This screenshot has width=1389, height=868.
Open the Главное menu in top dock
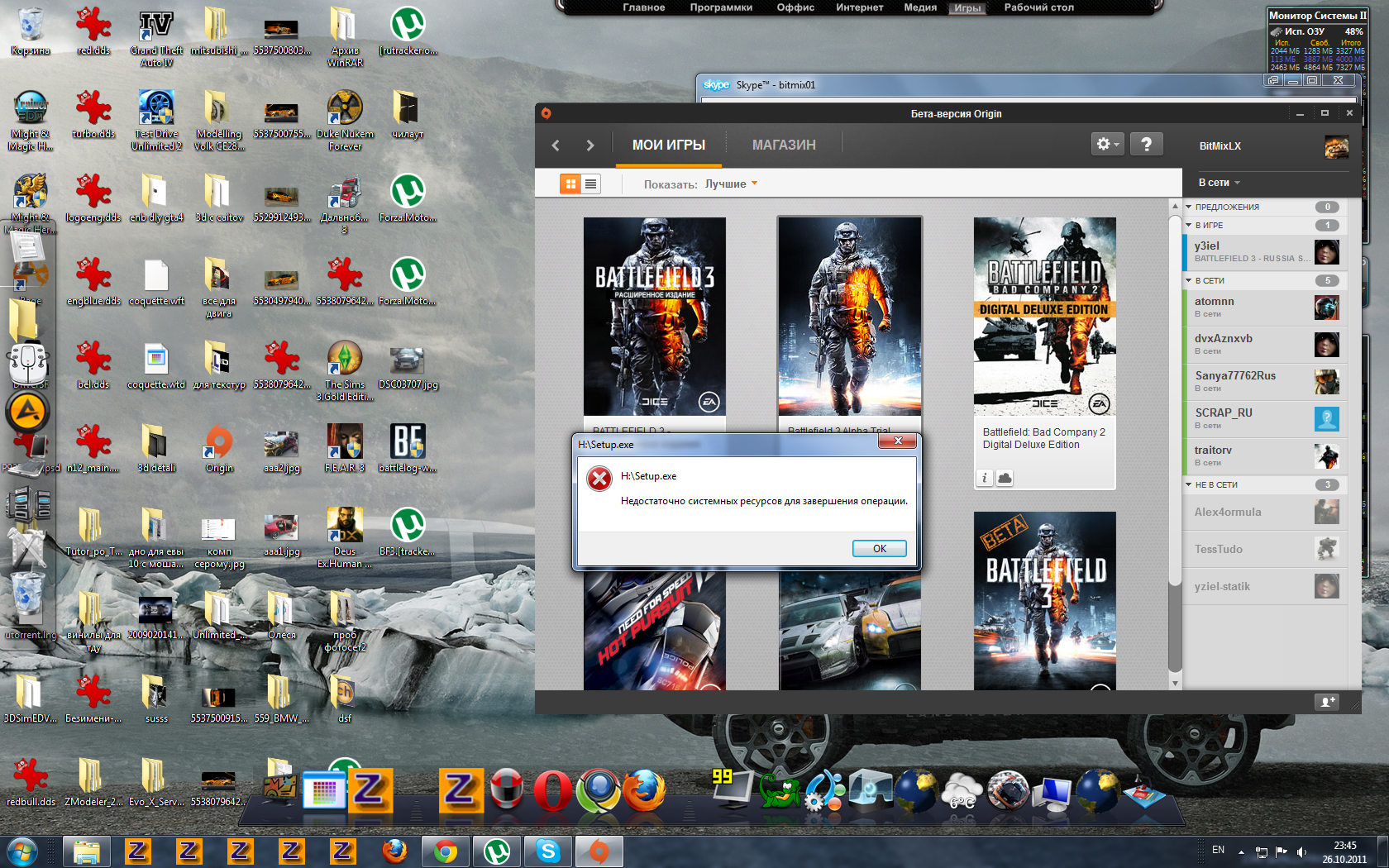tap(644, 7)
